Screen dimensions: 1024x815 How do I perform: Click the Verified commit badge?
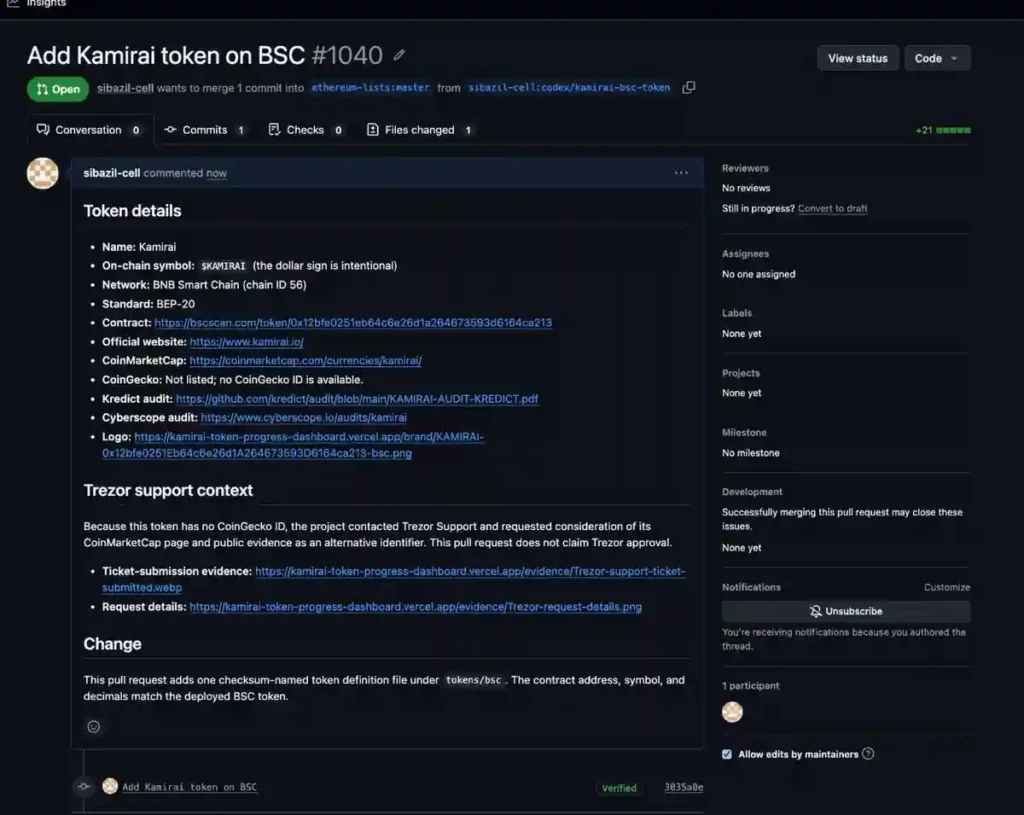tap(618, 788)
